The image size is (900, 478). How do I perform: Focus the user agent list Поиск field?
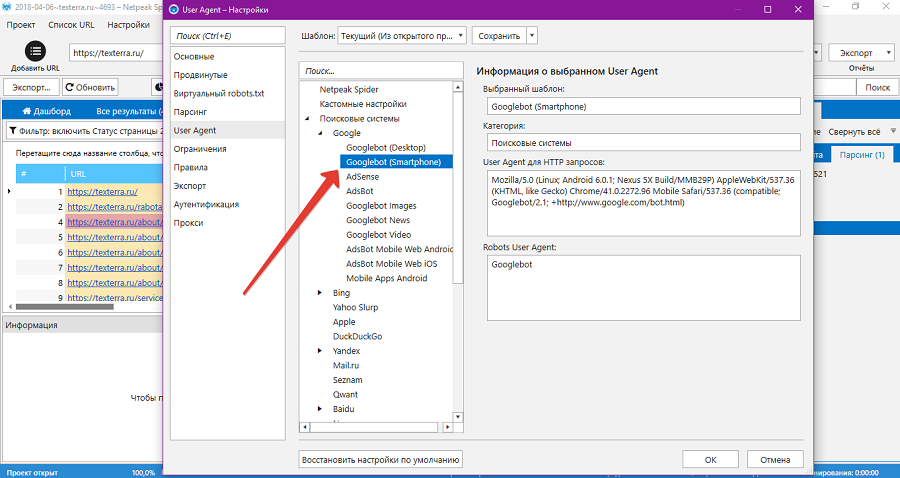point(381,71)
